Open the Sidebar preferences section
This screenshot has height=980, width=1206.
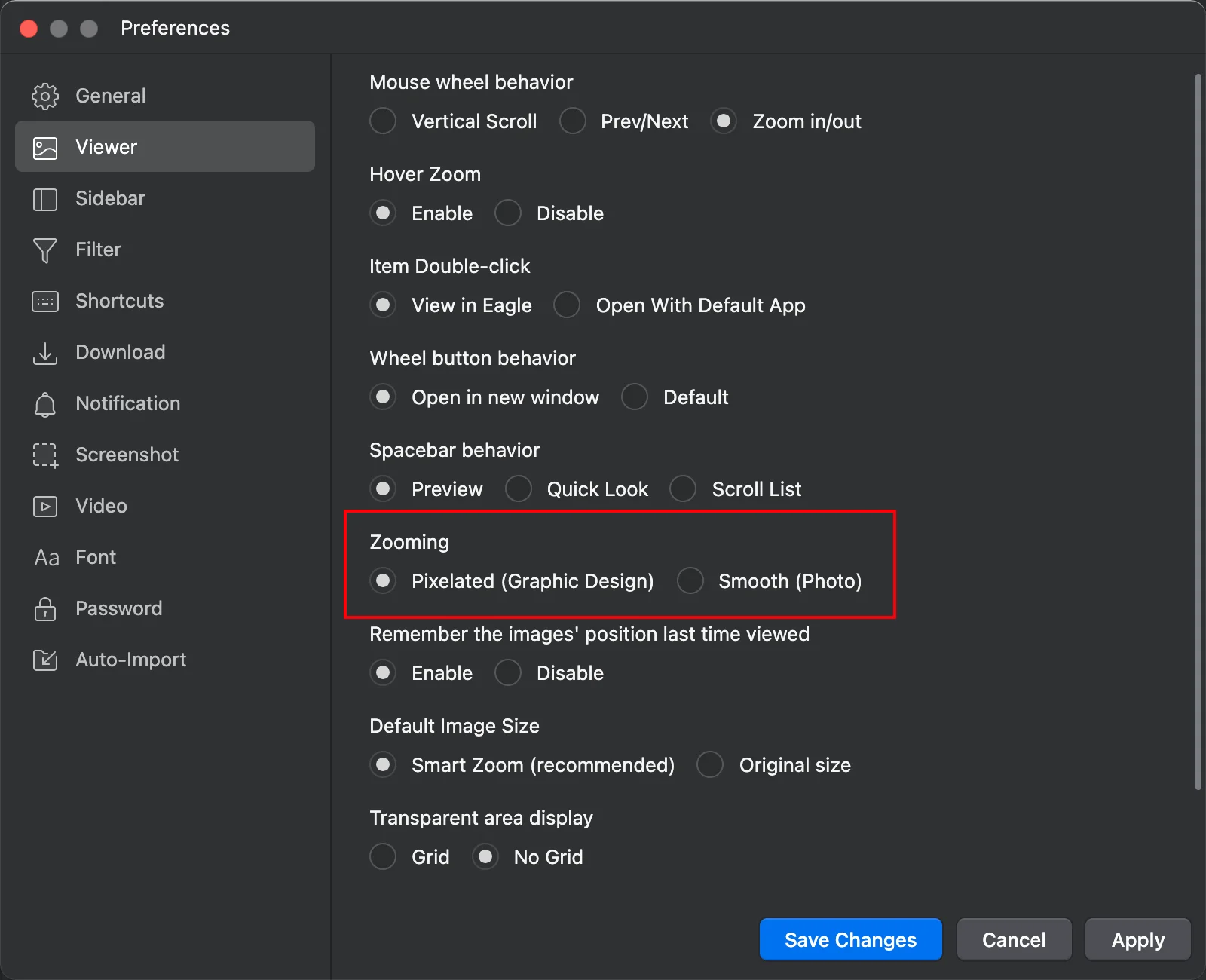click(165, 198)
